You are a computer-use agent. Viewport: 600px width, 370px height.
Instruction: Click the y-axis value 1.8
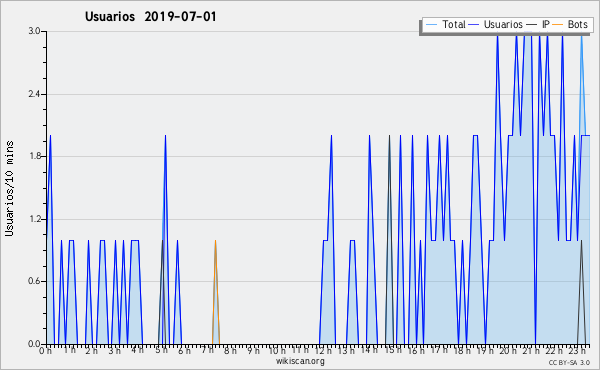point(34,156)
